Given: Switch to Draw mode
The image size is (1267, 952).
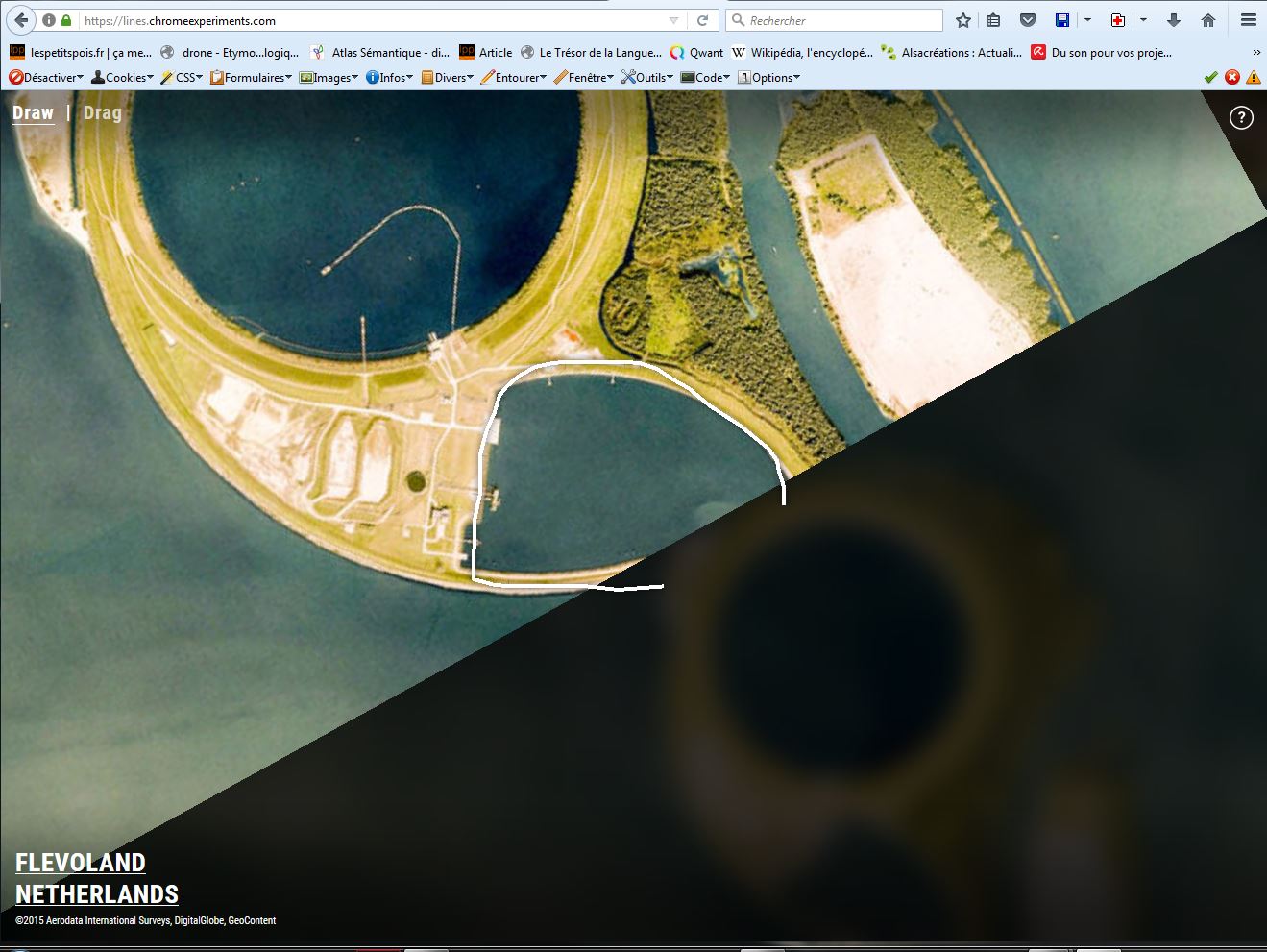Looking at the screenshot, I should pos(33,113).
